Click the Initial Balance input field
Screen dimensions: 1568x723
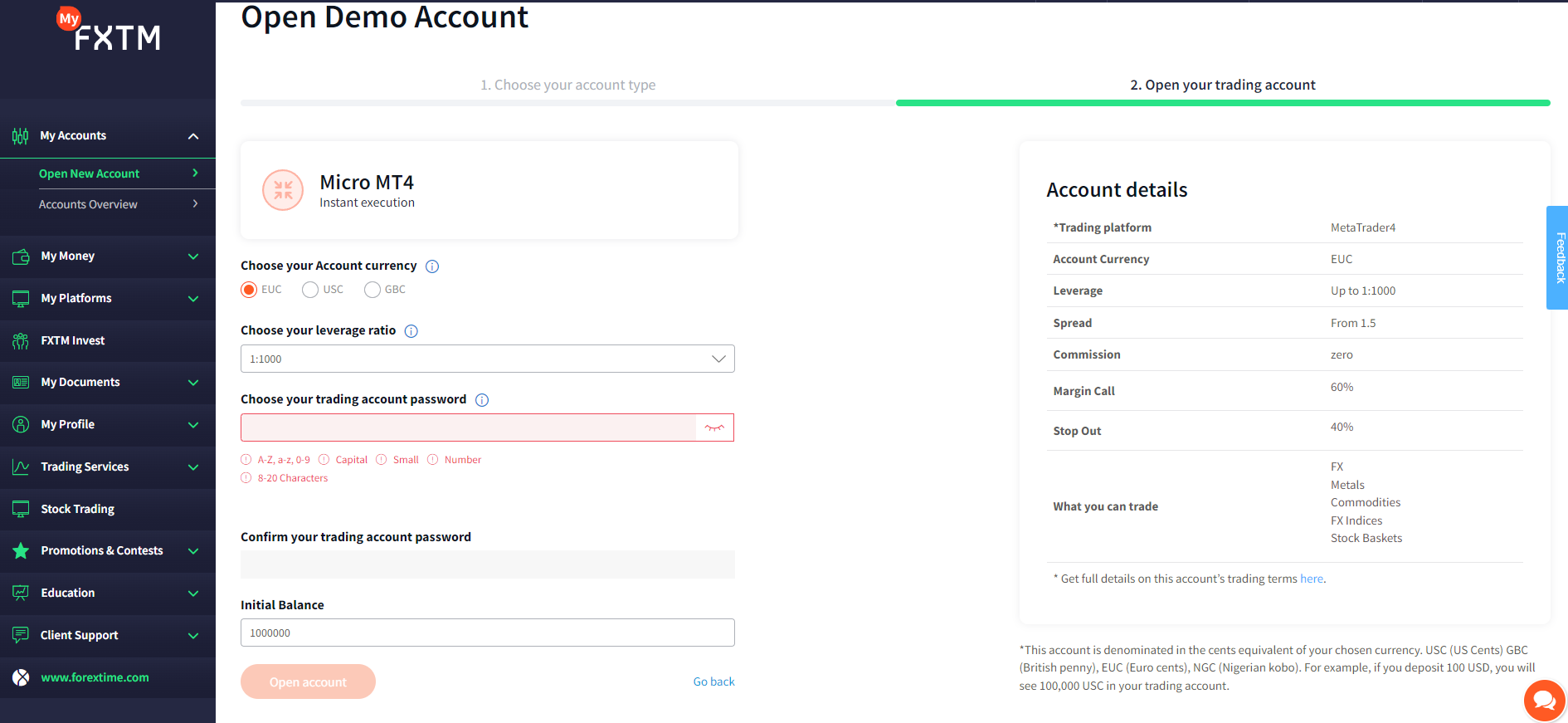(488, 633)
